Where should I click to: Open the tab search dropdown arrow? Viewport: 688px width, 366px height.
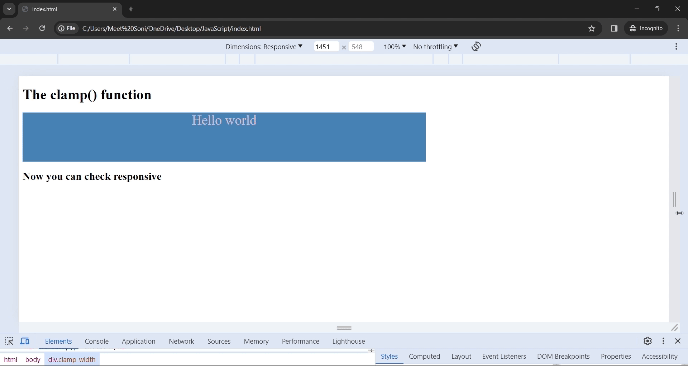click(9, 9)
